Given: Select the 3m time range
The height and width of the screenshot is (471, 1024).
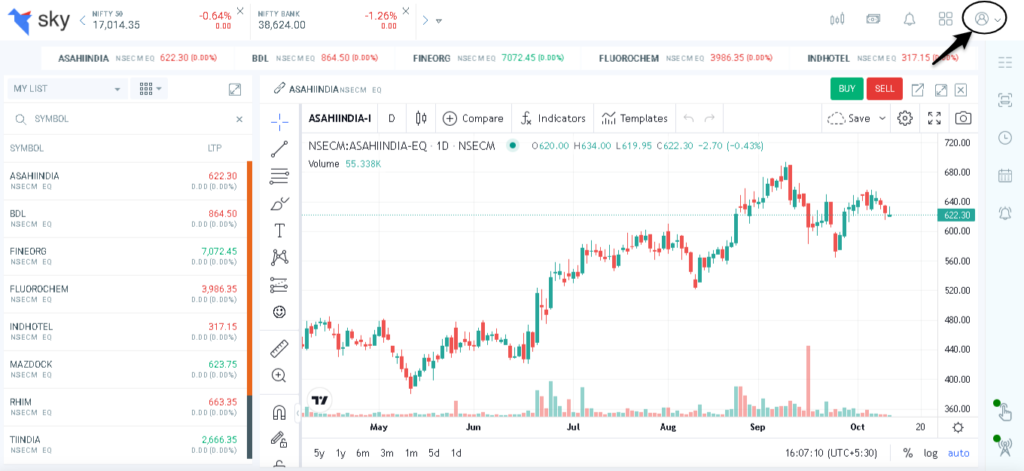Looking at the screenshot, I should coord(387,453).
